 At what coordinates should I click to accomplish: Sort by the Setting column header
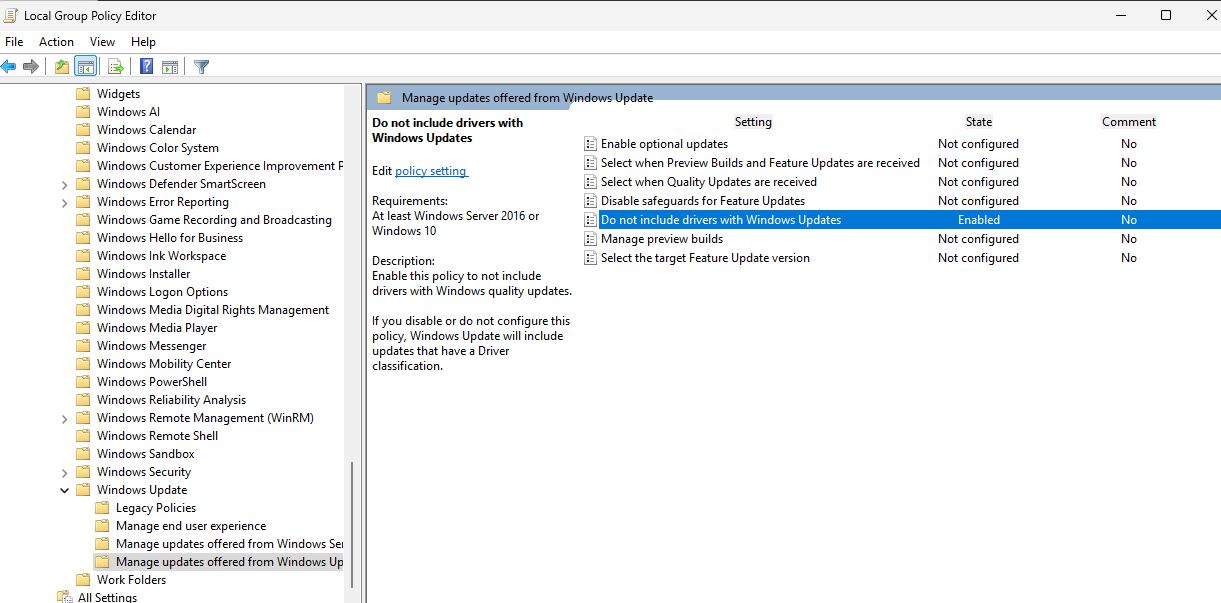click(x=753, y=122)
